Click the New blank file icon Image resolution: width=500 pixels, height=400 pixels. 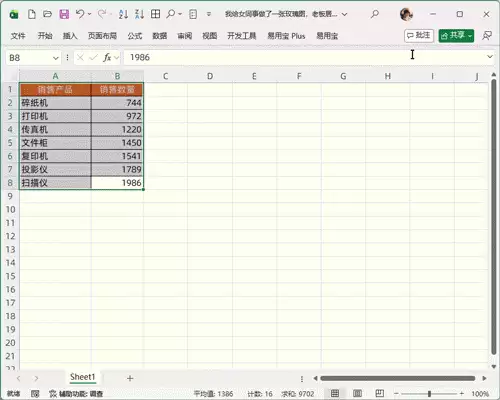pos(32,14)
